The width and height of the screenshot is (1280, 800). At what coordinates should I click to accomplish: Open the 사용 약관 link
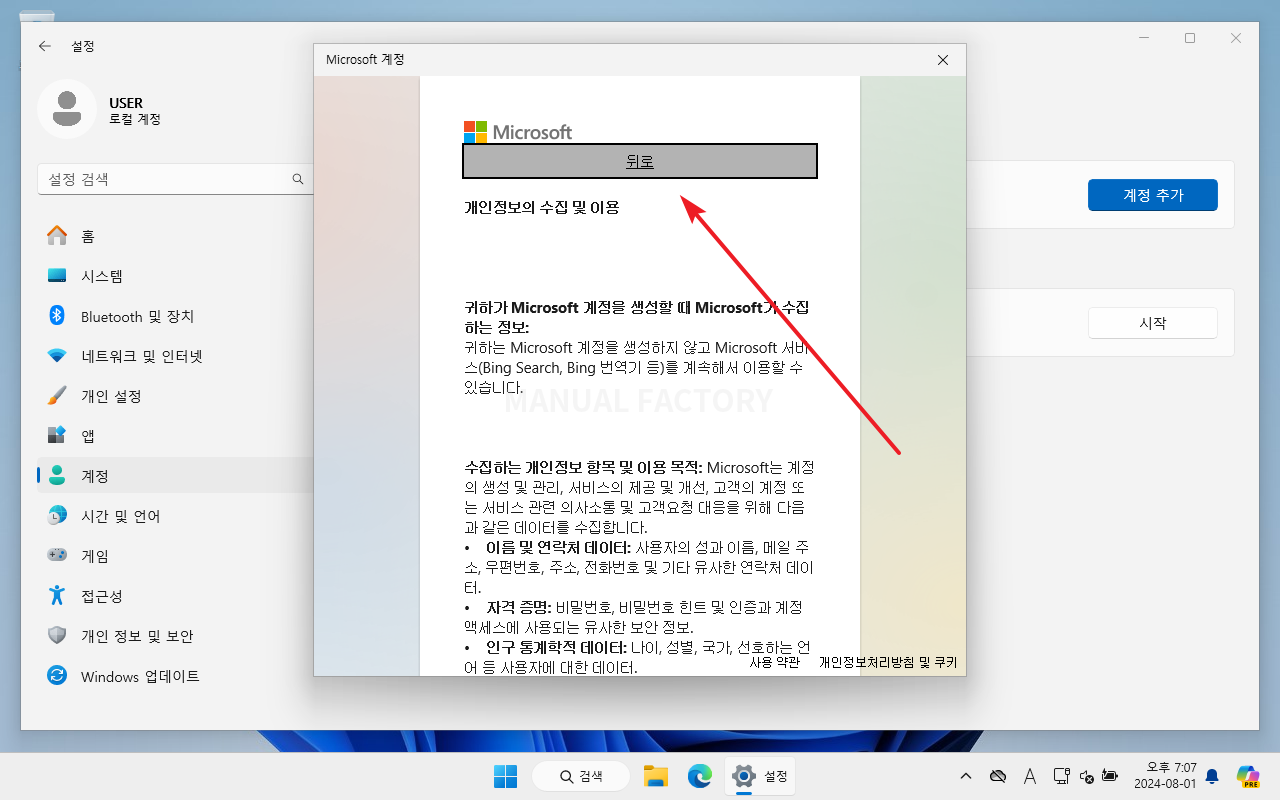tap(775, 662)
